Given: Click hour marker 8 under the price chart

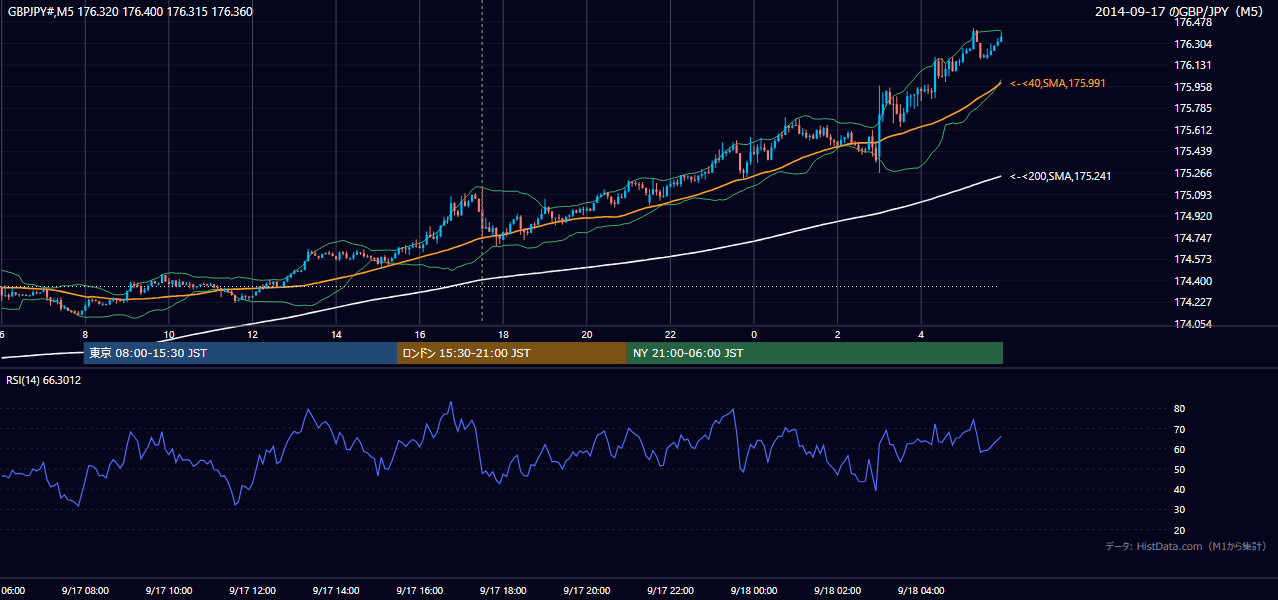Looking at the screenshot, I should click(85, 335).
